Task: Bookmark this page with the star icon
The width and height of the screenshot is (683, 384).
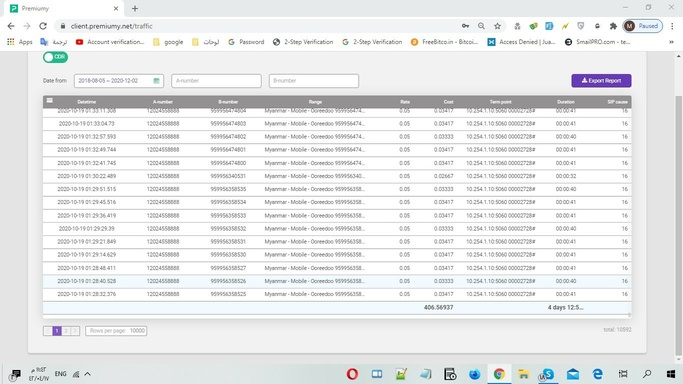Action: click(497, 26)
